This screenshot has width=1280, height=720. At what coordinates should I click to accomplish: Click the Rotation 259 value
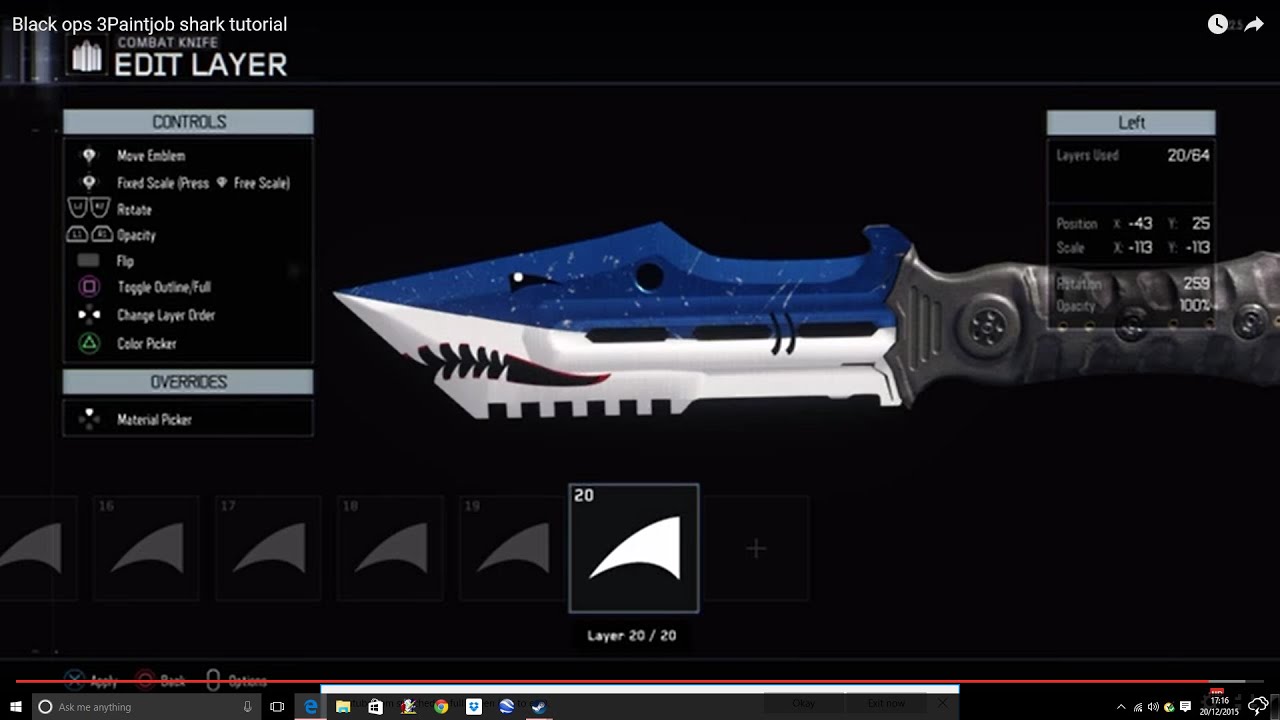tap(1196, 284)
